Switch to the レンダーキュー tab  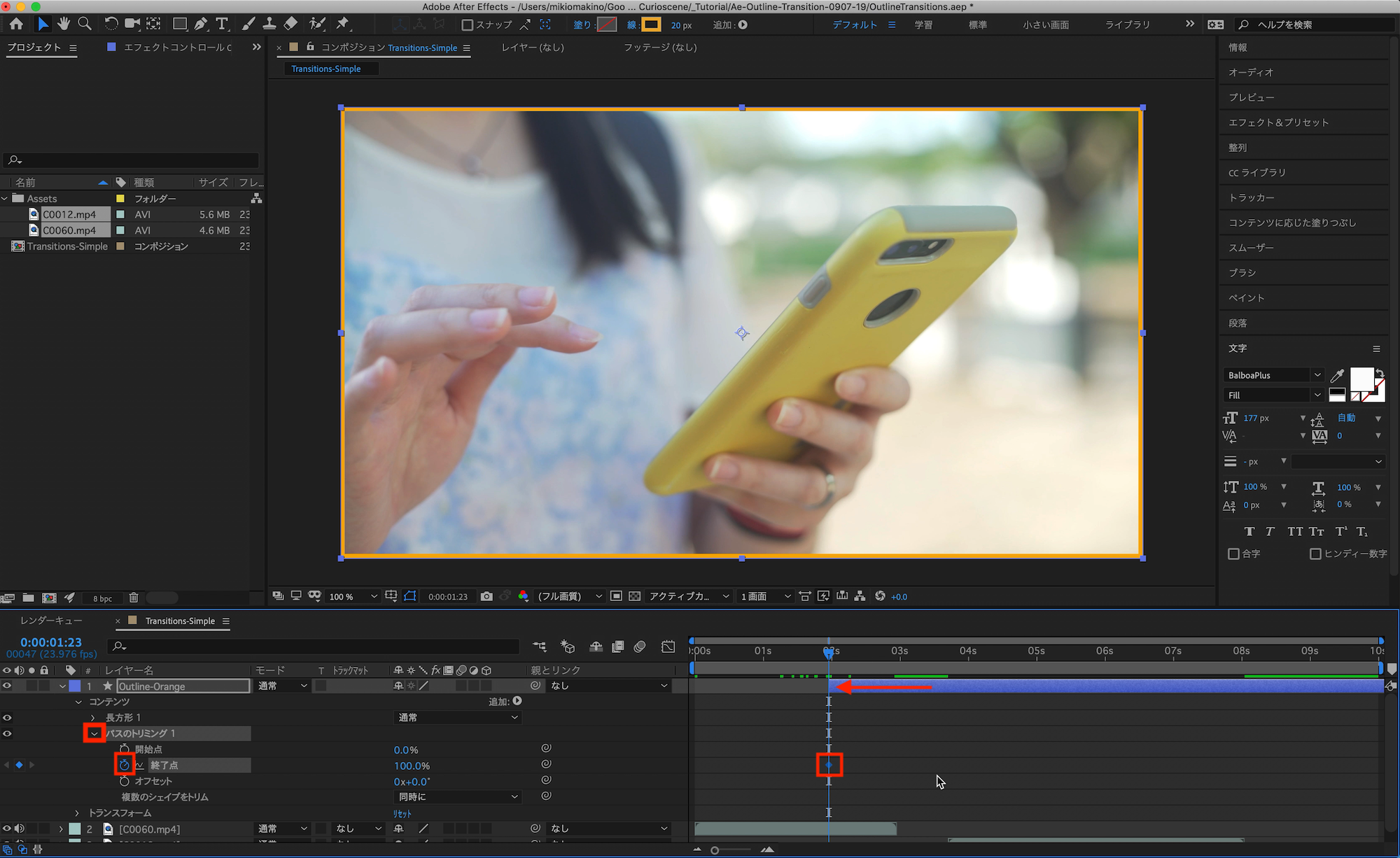51,621
